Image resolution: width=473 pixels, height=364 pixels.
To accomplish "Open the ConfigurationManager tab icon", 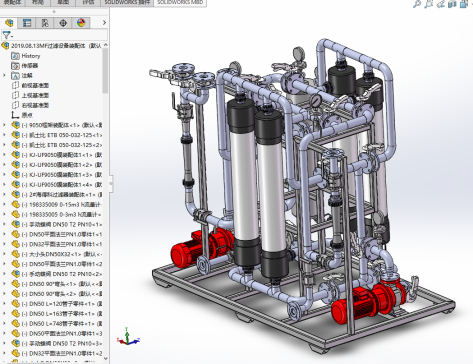I will (x=45, y=23).
